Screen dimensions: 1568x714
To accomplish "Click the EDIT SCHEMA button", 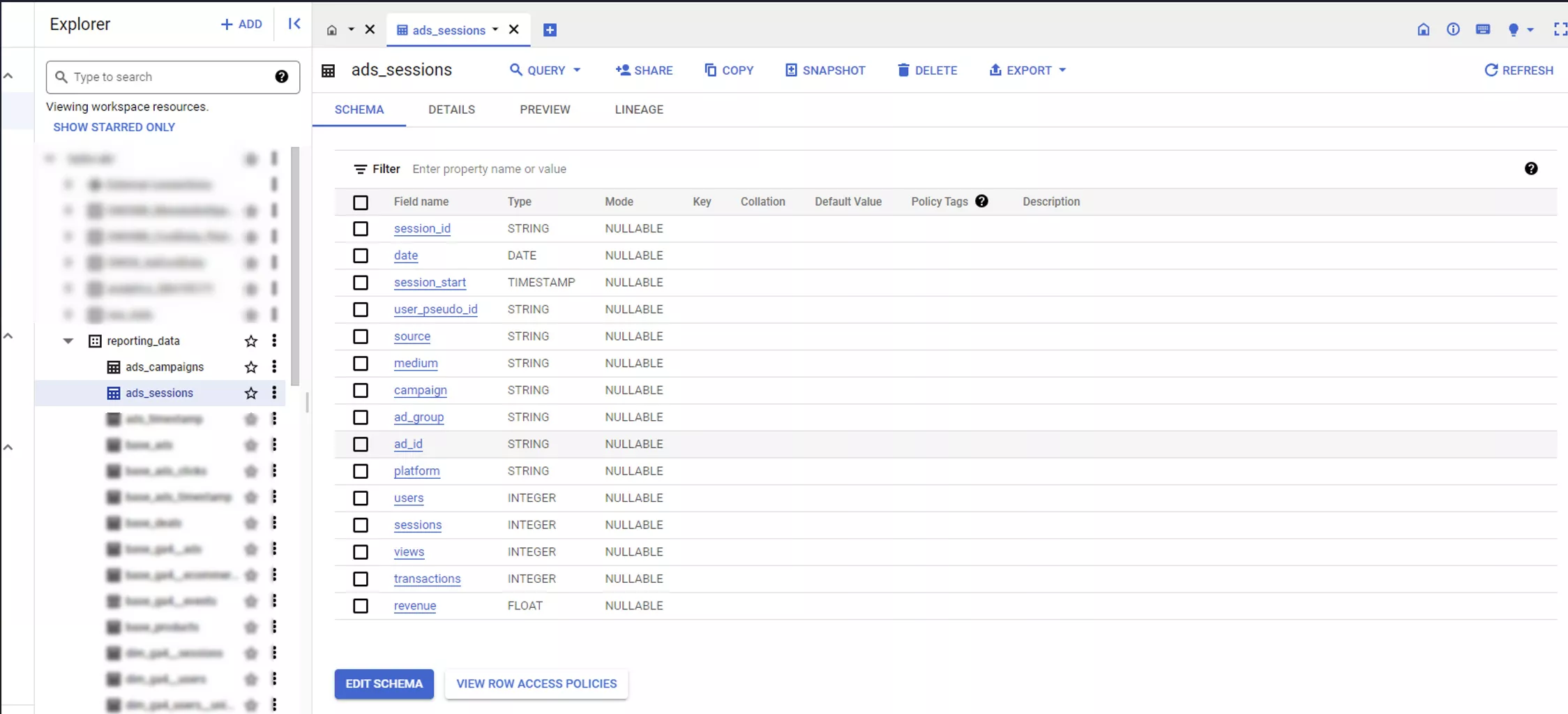I will (x=384, y=684).
